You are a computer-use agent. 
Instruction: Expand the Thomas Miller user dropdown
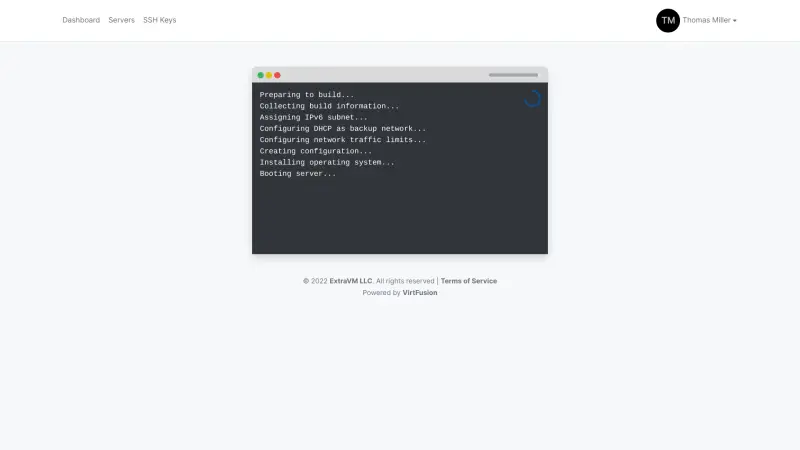tap(709, 20)
